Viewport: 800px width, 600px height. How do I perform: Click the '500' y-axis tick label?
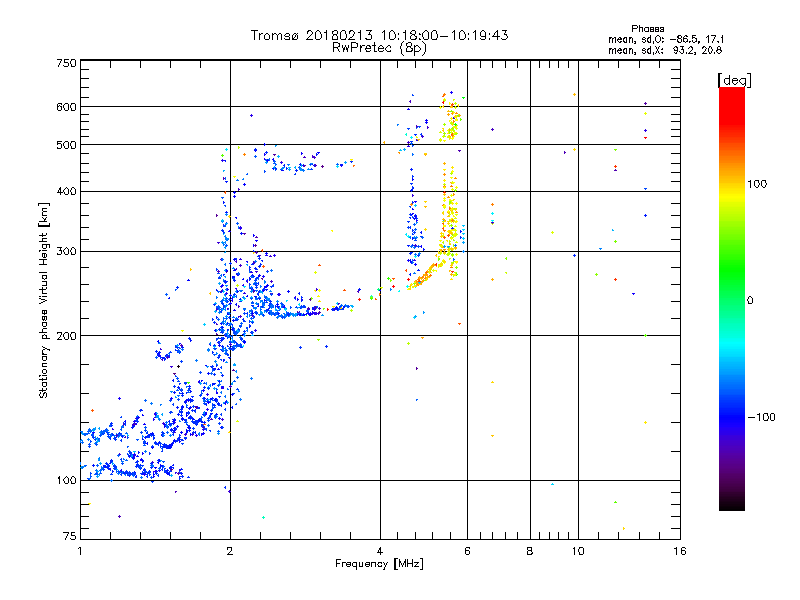click(66, 145)
